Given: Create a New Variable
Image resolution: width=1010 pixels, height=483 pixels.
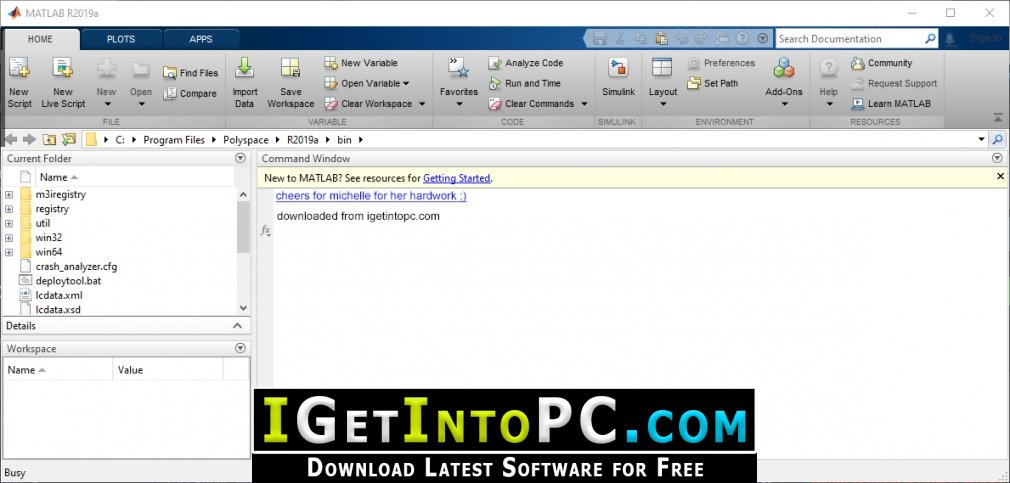Looking at the screenshot, I should coord(361,63).
